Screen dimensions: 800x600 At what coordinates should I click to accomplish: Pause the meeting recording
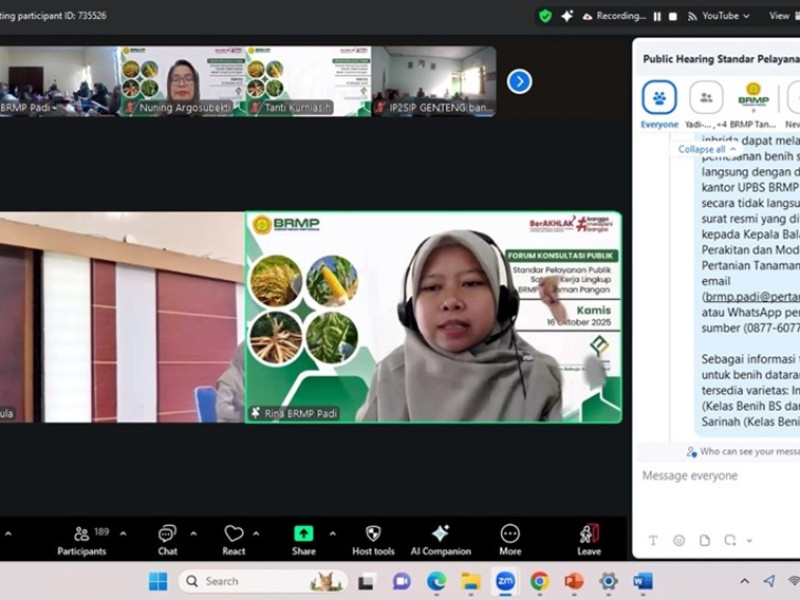click(657, 16)
